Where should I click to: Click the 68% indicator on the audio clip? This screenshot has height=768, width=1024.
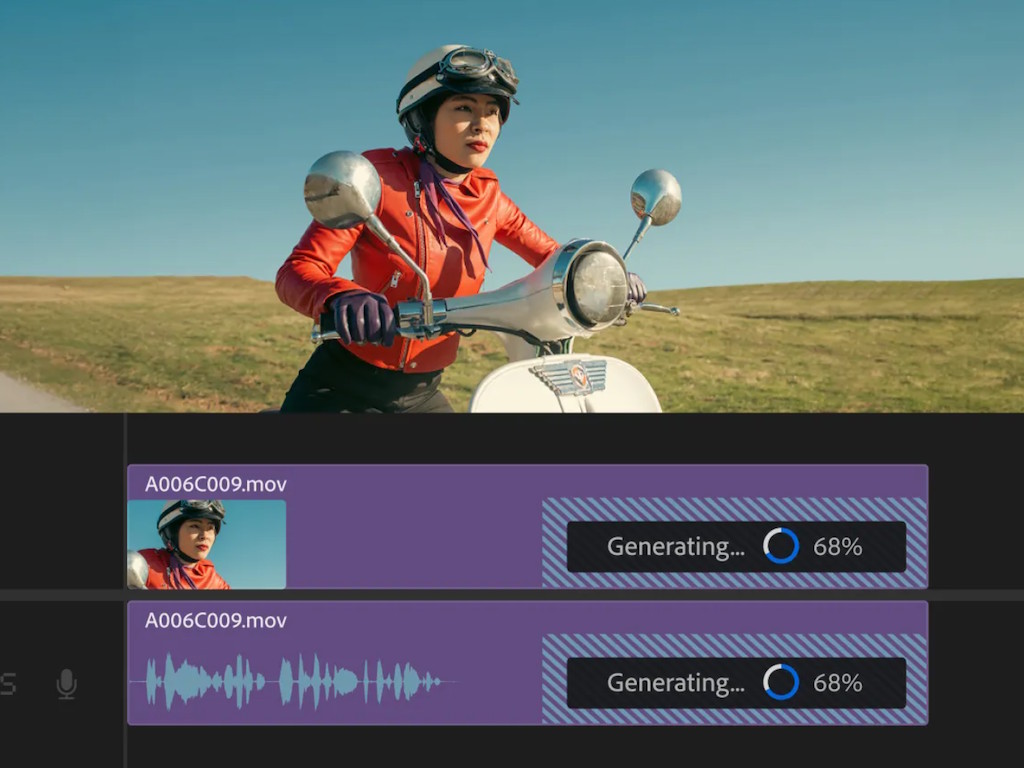pyautogui.click(x=837, y=683)
